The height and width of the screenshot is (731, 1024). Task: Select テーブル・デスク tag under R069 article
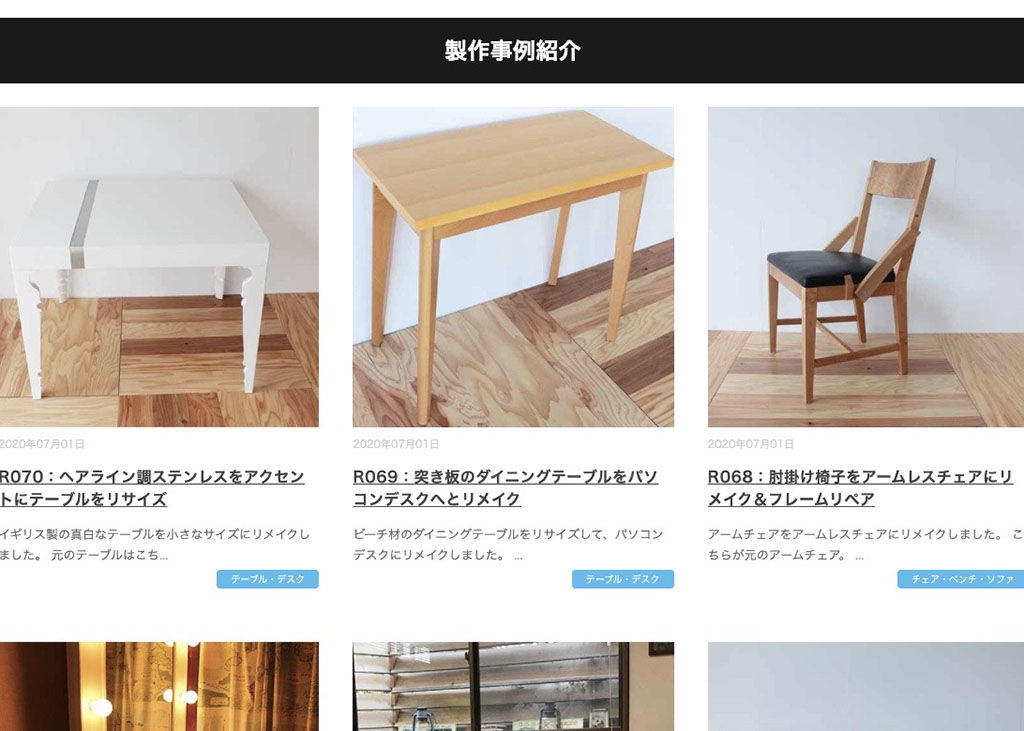tap(623, 579)
